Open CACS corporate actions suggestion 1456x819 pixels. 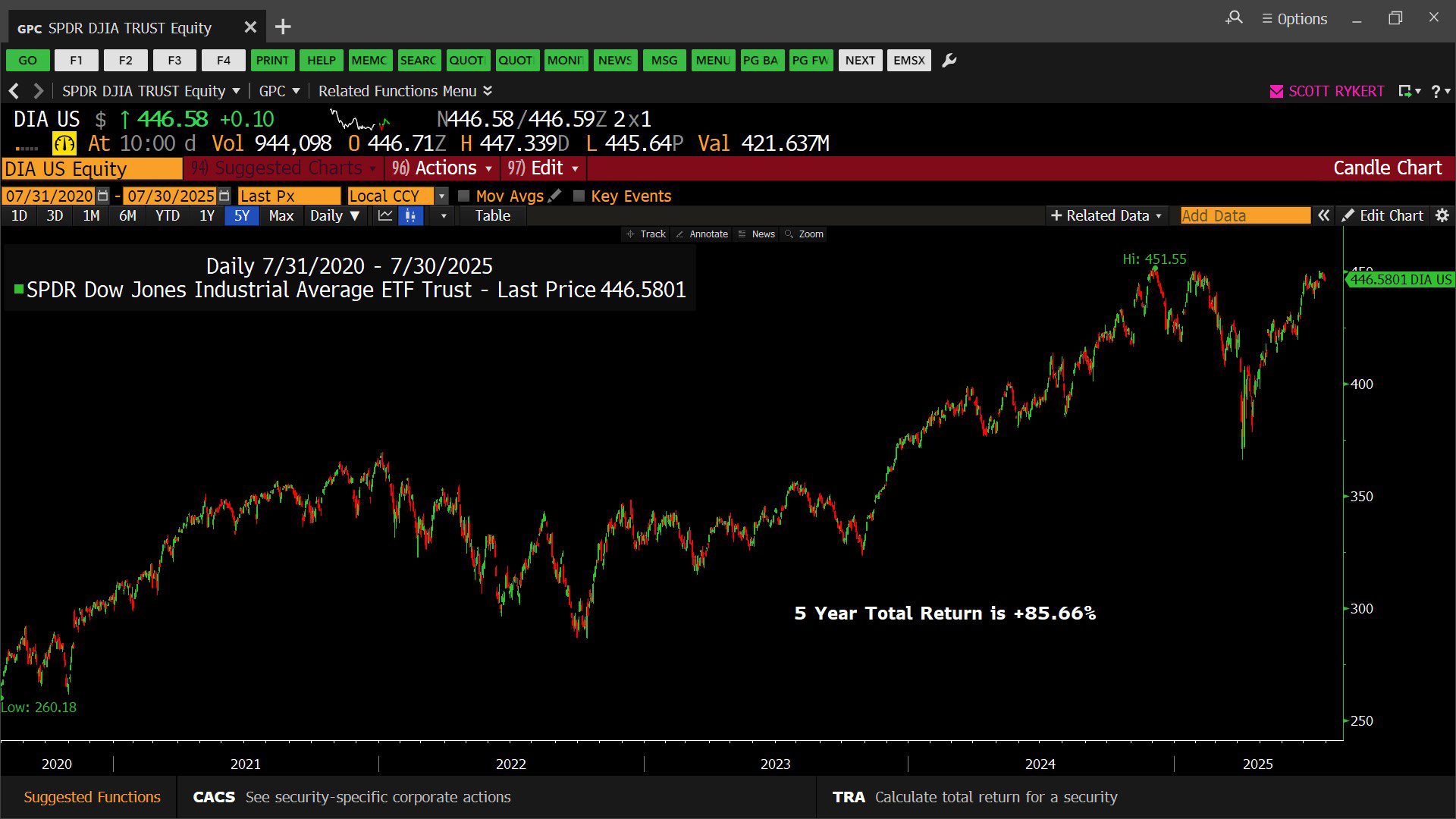click(497, 797)
